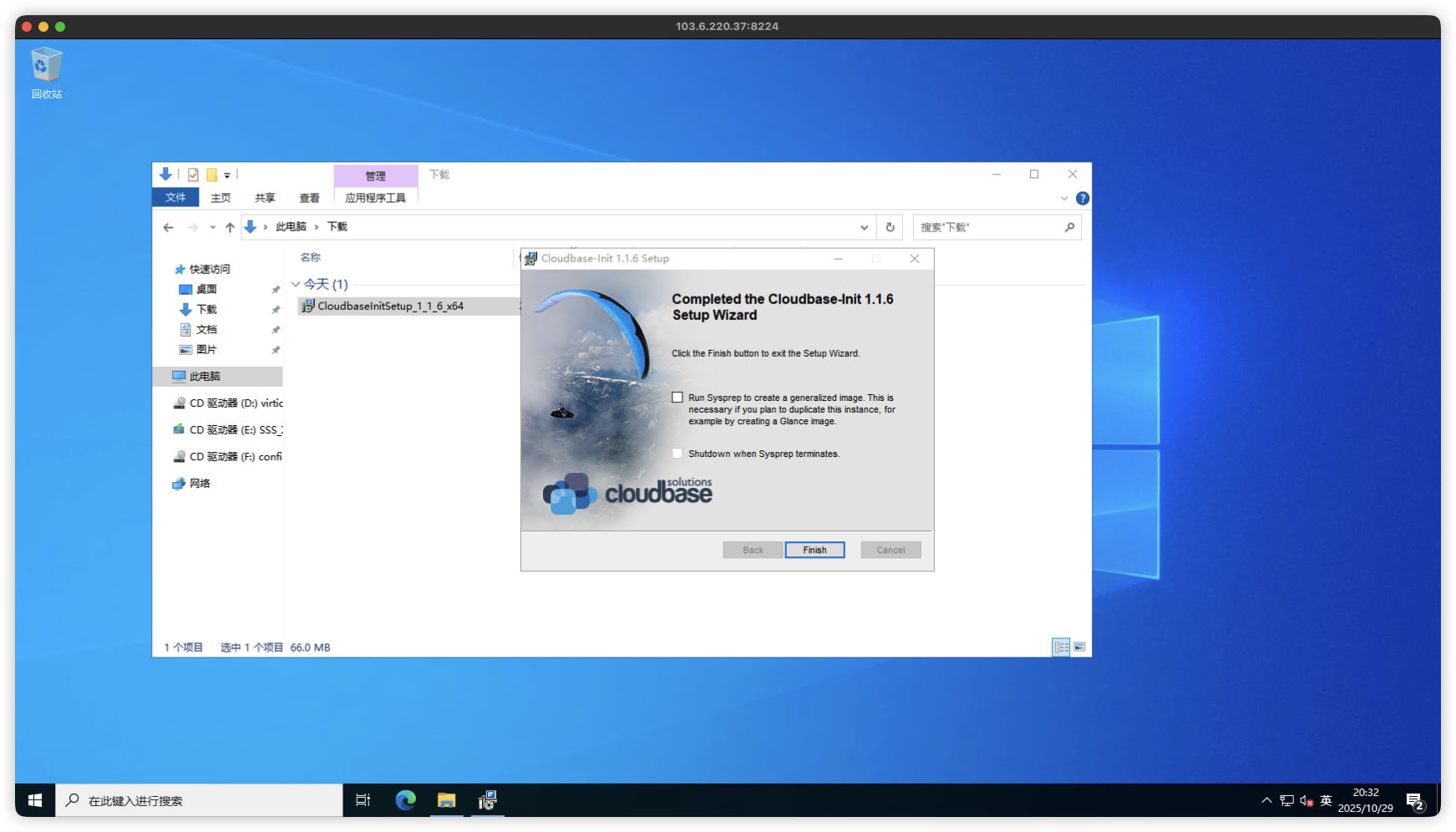1456x832 pixels.
Task: Click the File Explorer taskbar icon
Action: 446,800
